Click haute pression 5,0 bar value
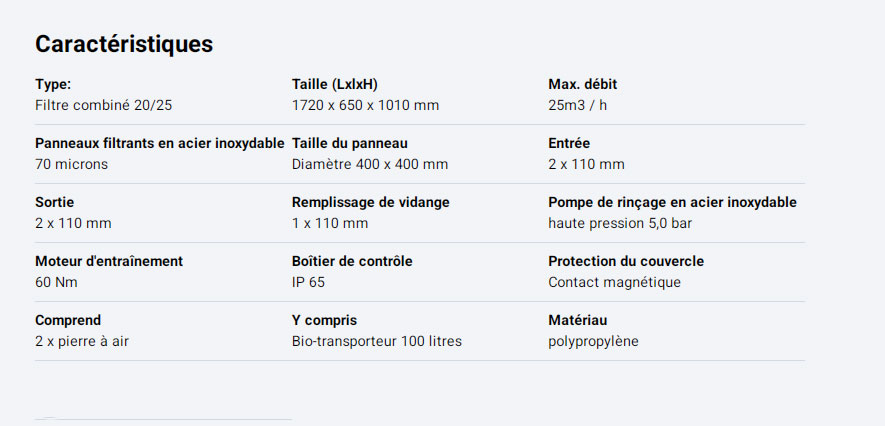Image resolution: width=885 pixels, height=426 pixels. pyautogui.click(x=620, y=223)
